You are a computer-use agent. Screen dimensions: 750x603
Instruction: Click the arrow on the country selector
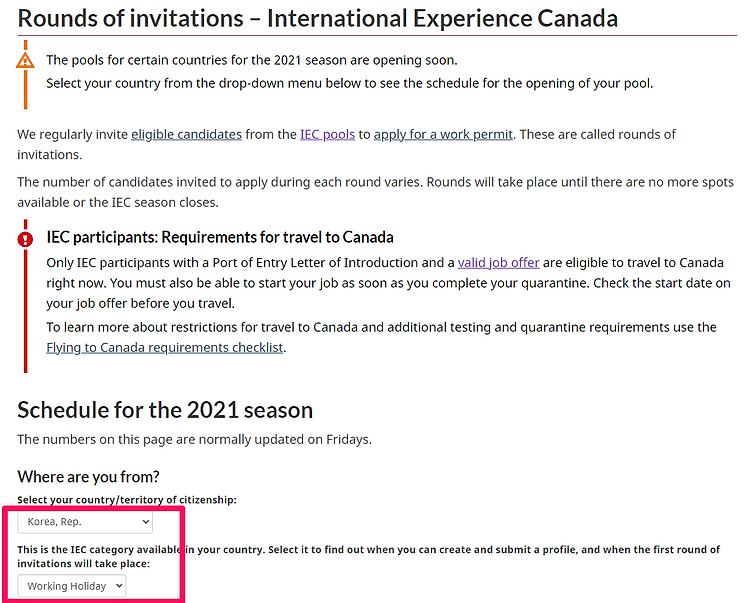click(145, 522)
